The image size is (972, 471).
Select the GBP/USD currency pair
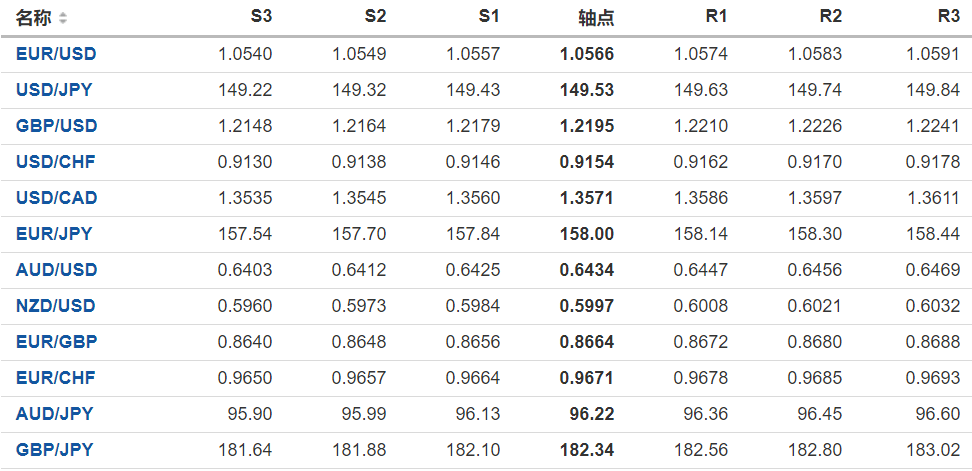coord(56,126)
